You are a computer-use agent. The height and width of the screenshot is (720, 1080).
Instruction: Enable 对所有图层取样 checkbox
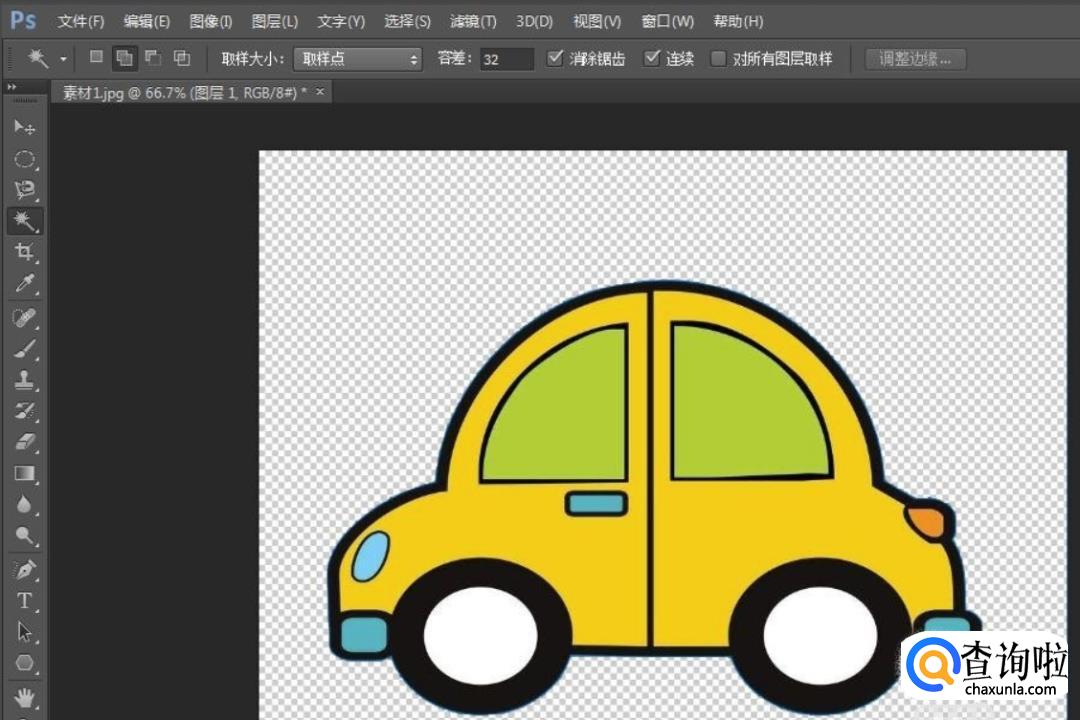[718, 58]
